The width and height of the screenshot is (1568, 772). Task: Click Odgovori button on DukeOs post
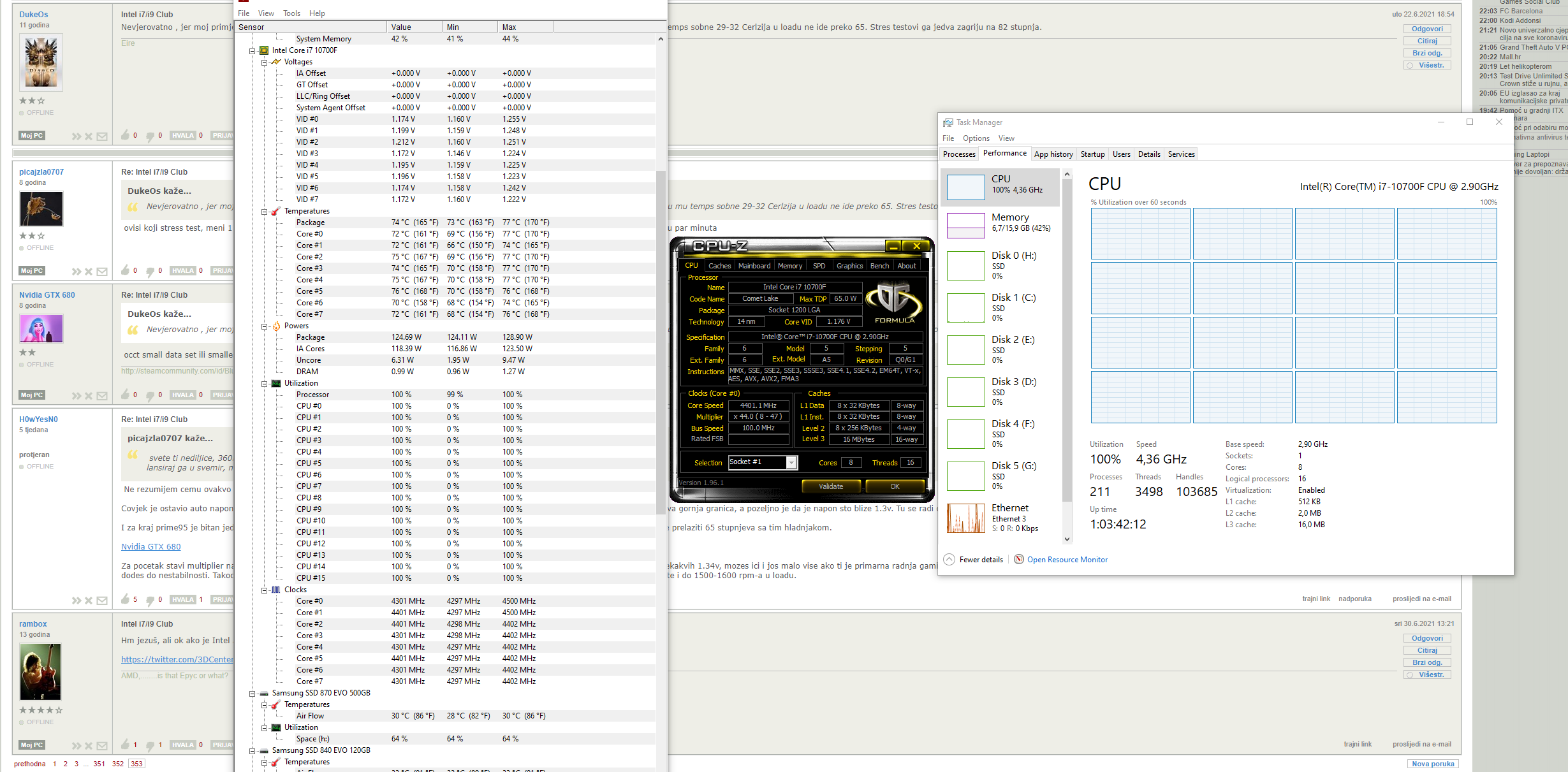pyautogui.click(x=1427, y=29)
